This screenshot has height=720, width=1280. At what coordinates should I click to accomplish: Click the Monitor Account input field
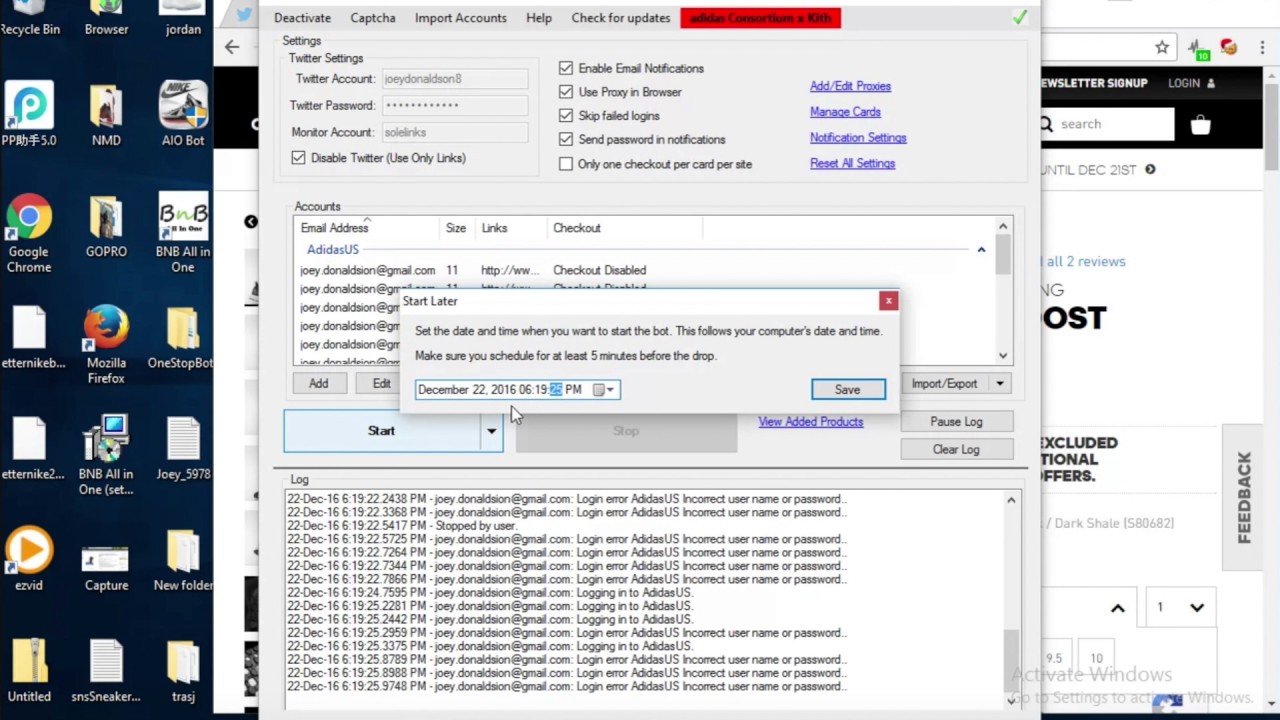pyautogui.click(x=455, y=133)
